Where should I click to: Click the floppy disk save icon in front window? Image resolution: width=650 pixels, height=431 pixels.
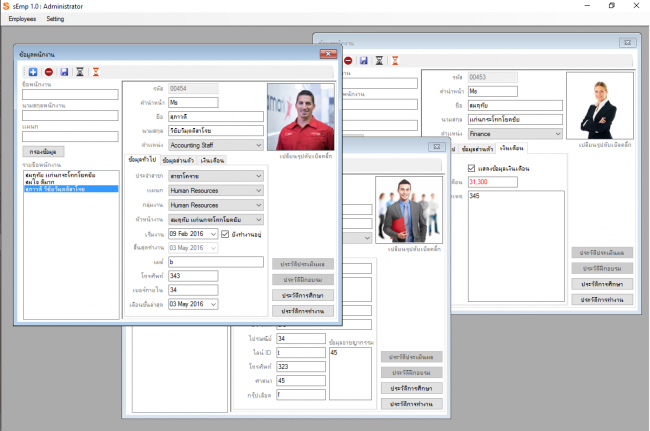click(x=64, y=72)
